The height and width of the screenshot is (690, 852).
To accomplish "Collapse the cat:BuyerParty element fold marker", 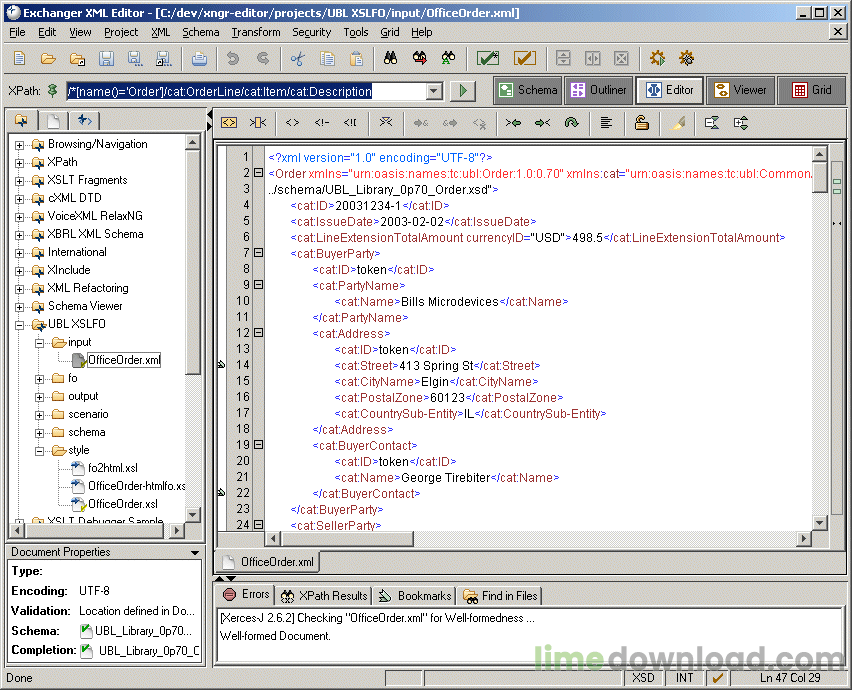I will (258, 253).
